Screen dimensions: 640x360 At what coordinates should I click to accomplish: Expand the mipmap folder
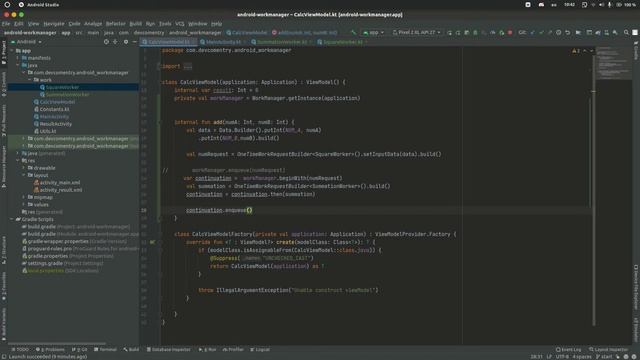click(x=24, y=197)
